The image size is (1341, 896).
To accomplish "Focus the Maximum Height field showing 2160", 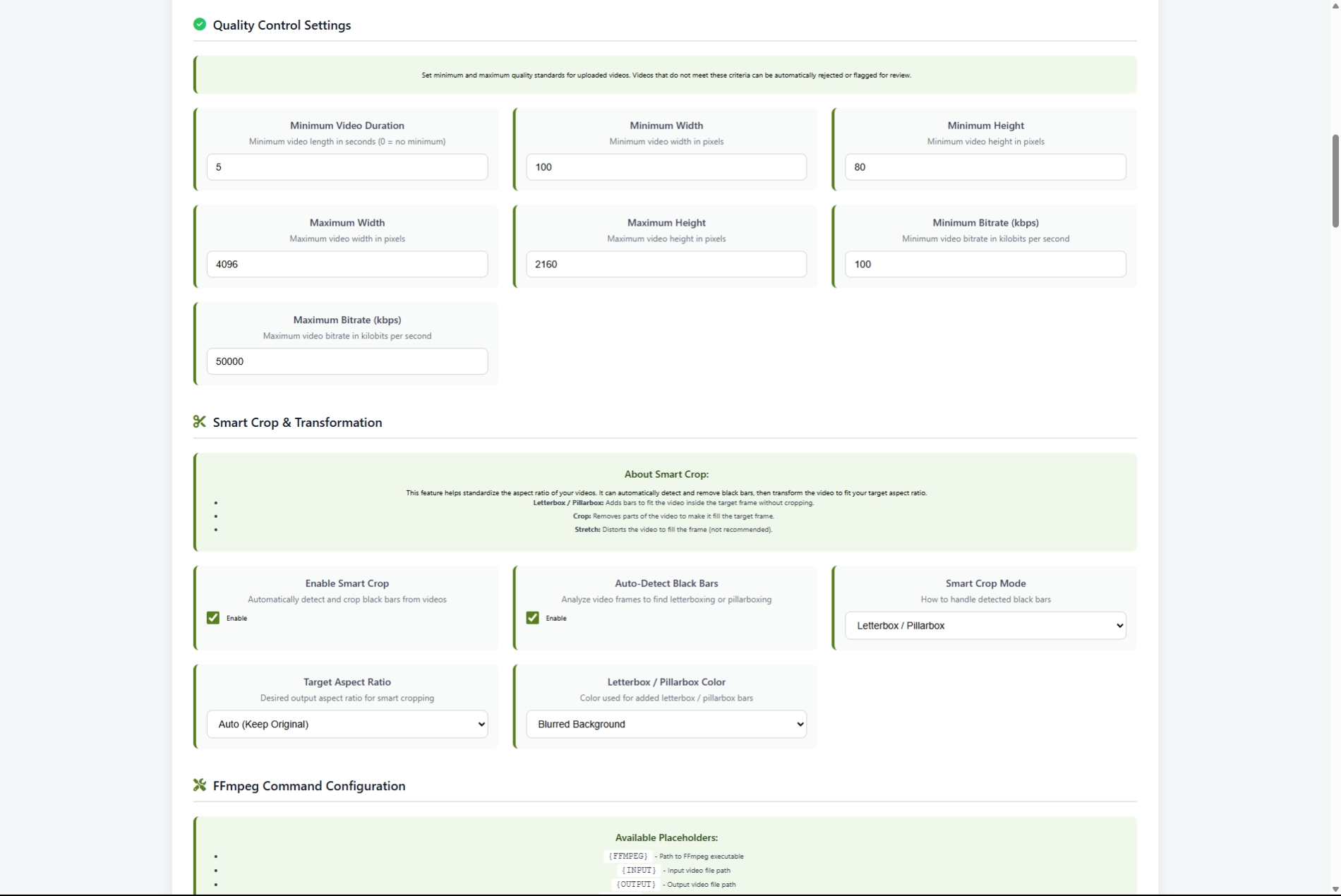I will (x=666, y=265).
